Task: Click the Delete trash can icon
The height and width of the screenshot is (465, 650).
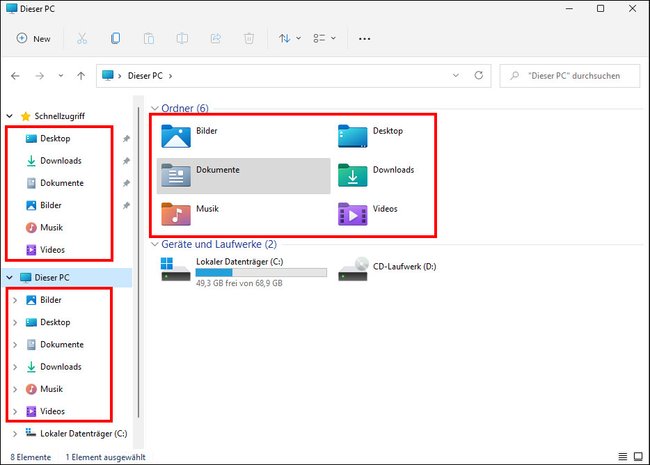Action: tap(249, 39)
